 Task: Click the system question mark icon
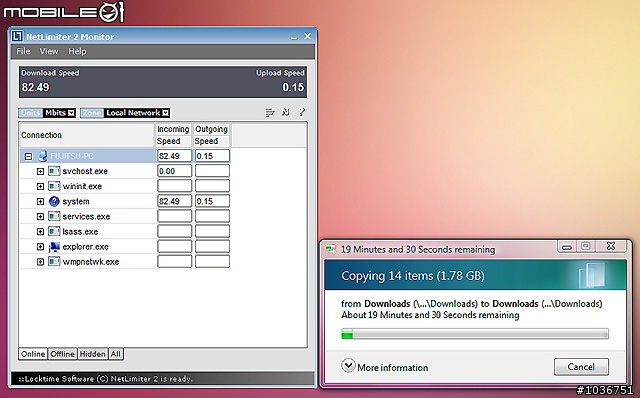click(54, 201)
